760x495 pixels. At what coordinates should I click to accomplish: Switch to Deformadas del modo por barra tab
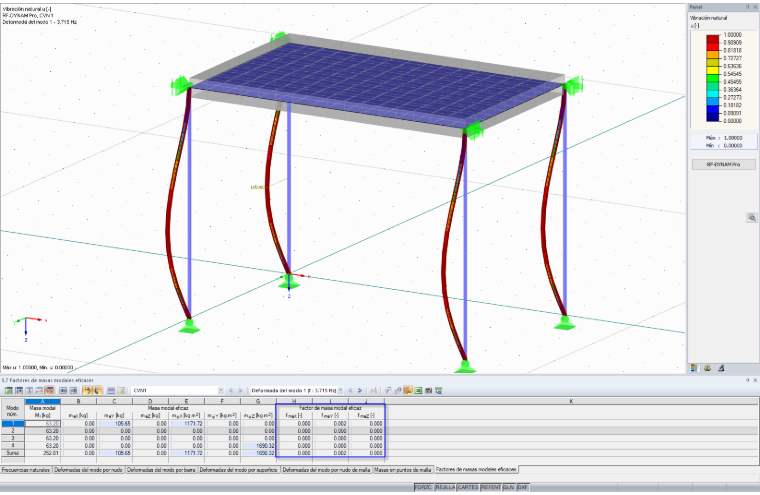click(x=161, y=470)
